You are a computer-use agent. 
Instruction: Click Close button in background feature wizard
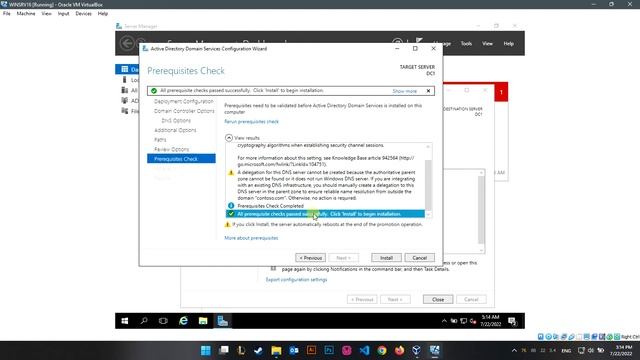438,300
